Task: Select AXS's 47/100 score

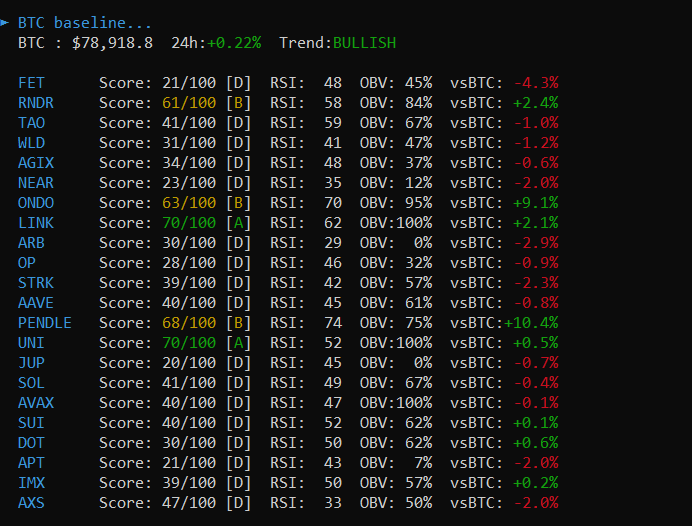Action: 189,503
